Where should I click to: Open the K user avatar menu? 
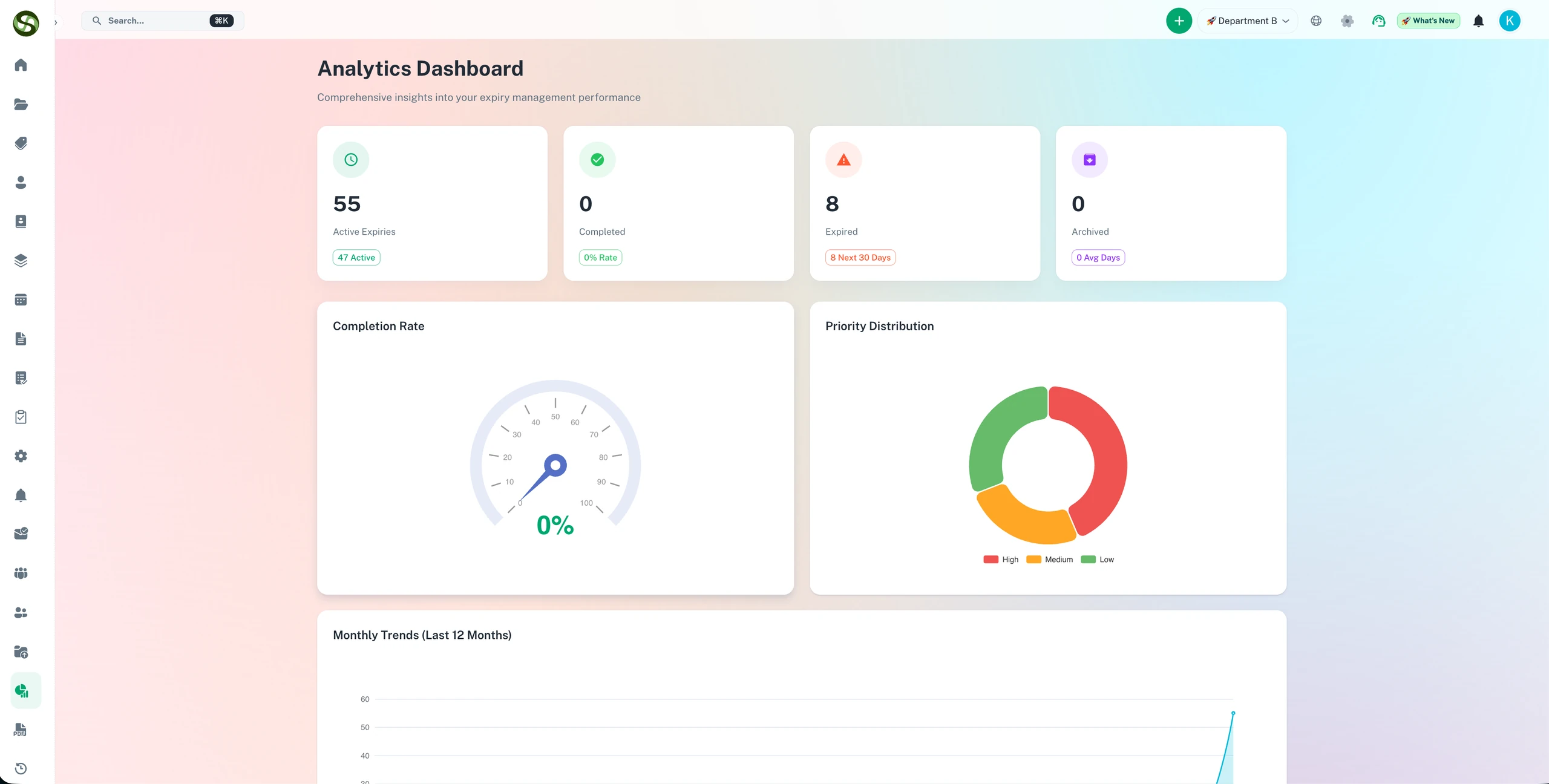tap(1509, 21)
